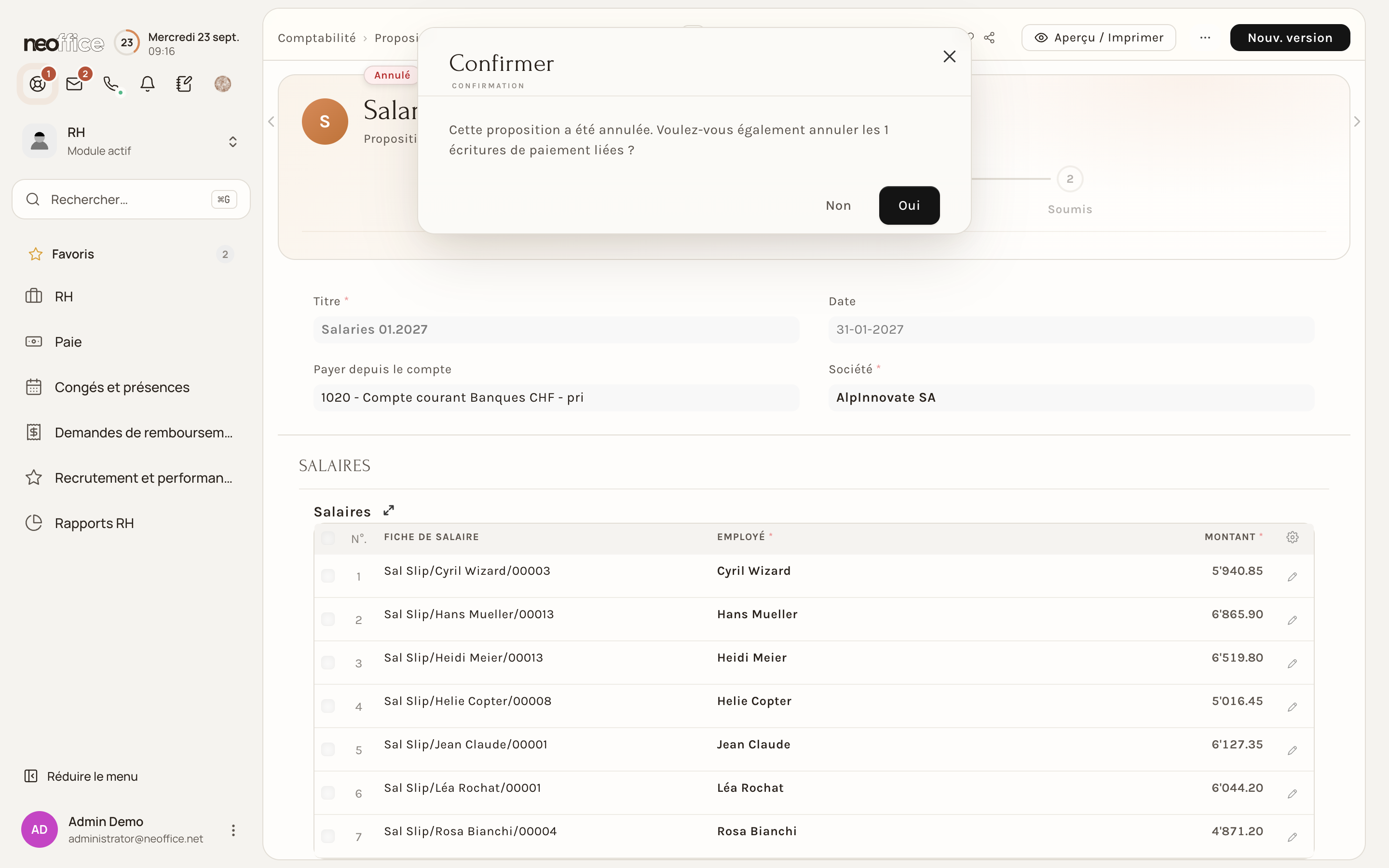This screenshot has height=868, width=1389.
Task: Open the Payer depuis le compte field
Action: (556, 397)
